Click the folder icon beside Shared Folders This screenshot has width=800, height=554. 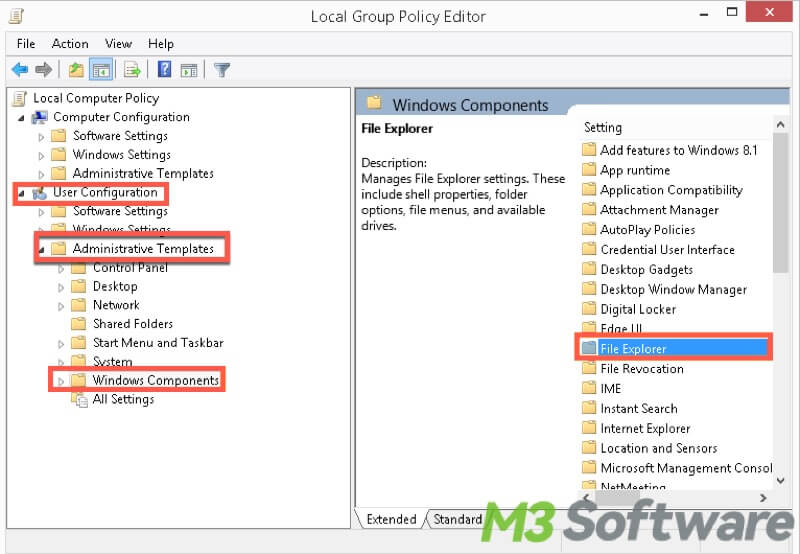[79, 323]
